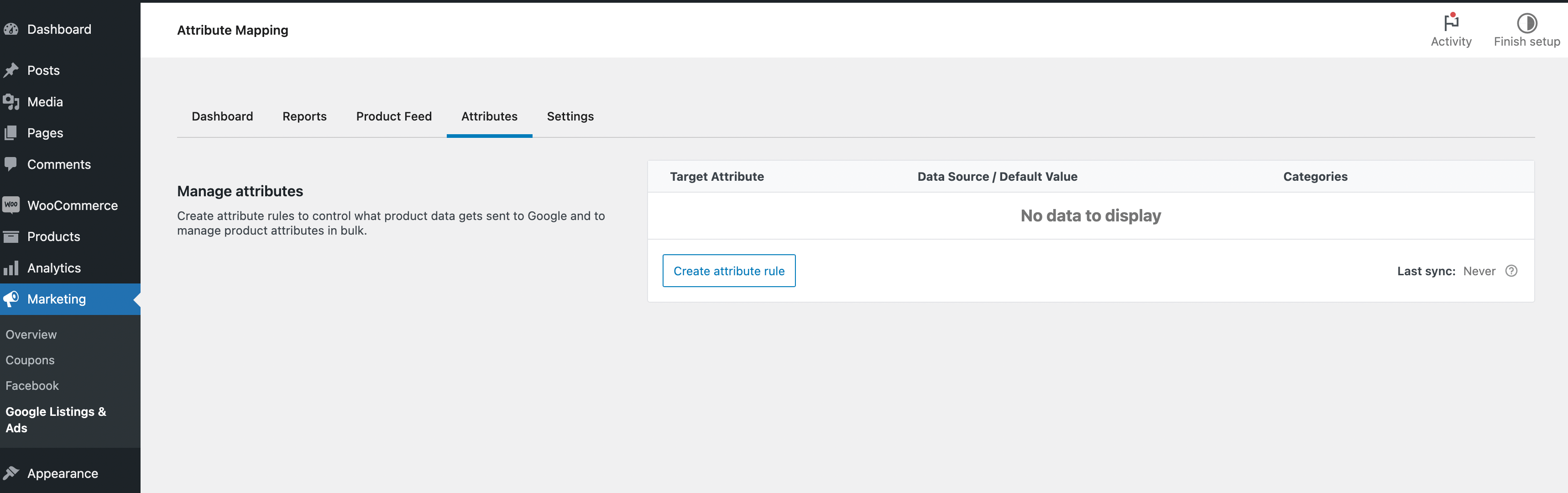Open the Media library icon
This screenshot has height=493, width=1568.
11,102
